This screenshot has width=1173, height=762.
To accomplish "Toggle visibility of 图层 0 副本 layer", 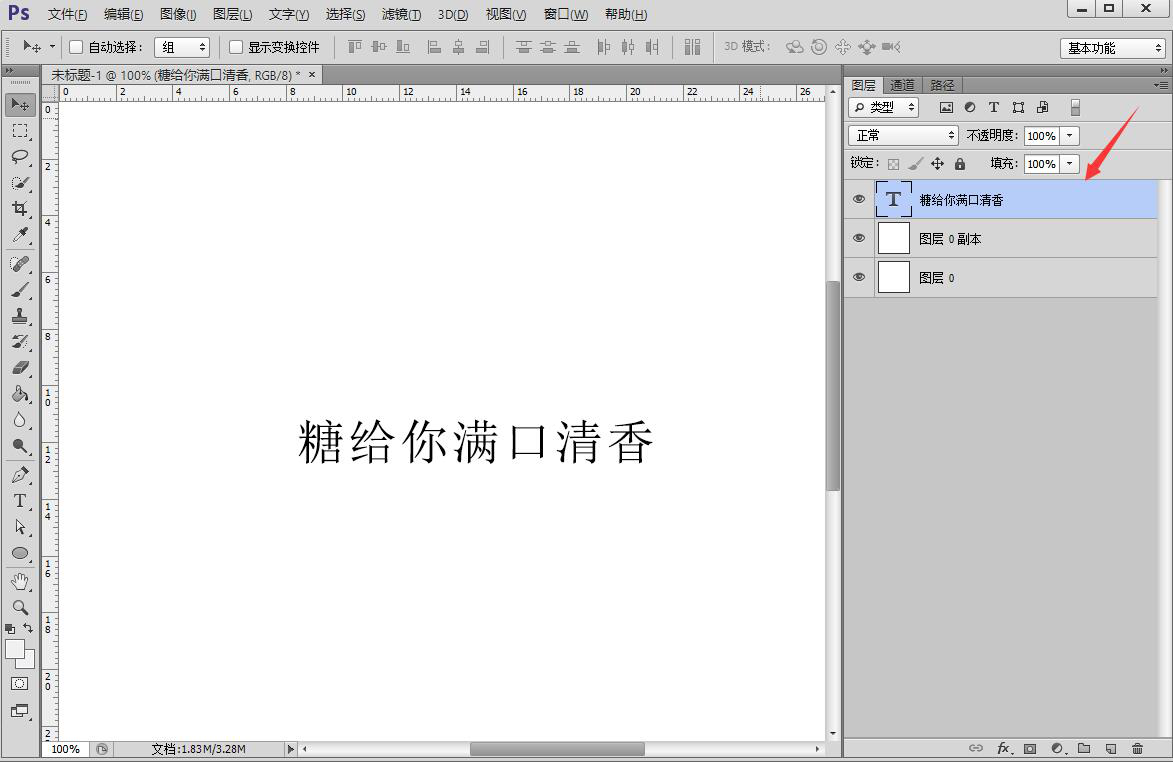I will (858, 238).
